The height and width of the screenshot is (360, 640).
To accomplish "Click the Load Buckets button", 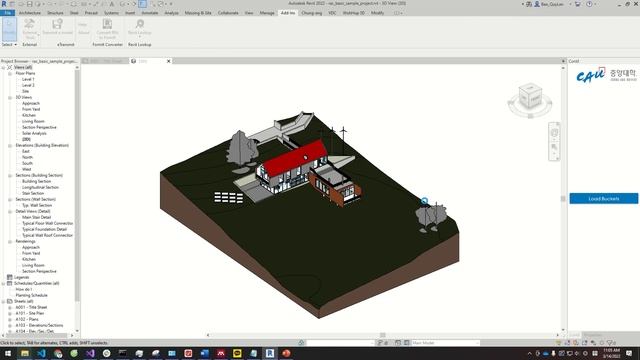I will coord(604,199).
